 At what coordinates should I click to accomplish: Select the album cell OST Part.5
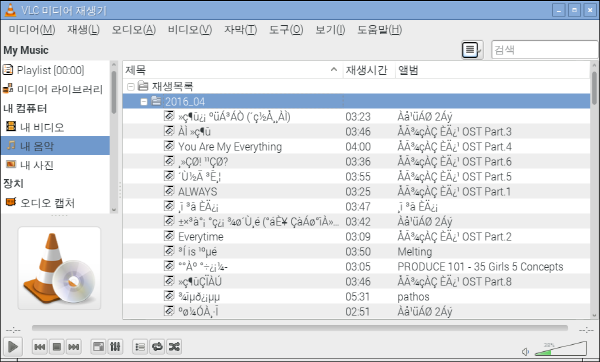454,177
